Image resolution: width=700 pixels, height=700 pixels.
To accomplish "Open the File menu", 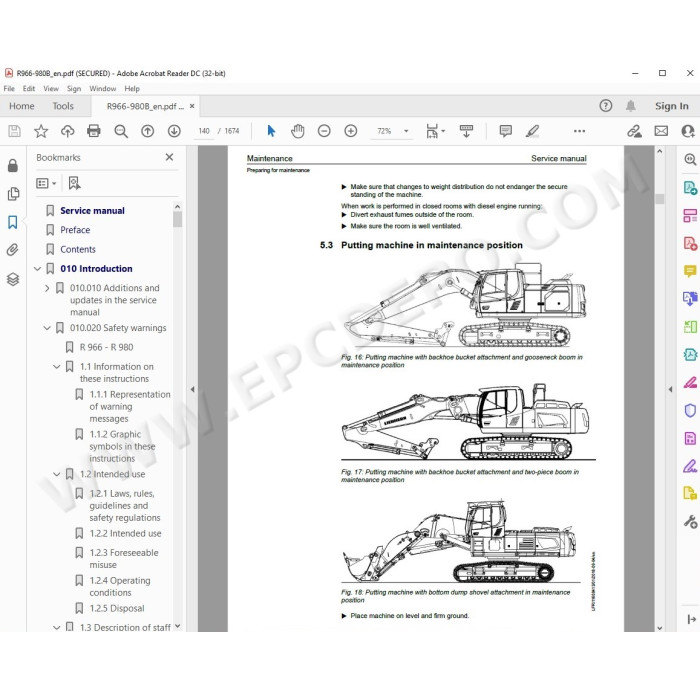I will coord(9,88).
